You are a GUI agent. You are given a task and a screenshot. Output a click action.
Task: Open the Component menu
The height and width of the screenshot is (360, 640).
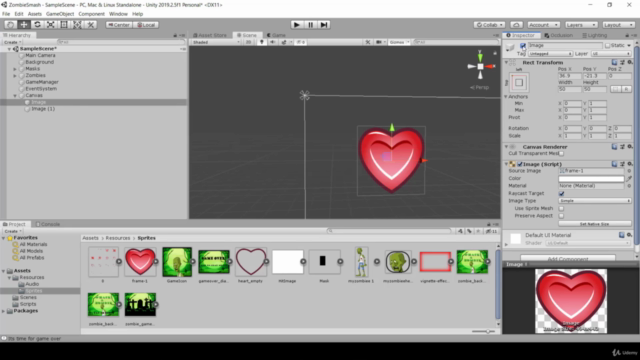[x=91, y=14]
